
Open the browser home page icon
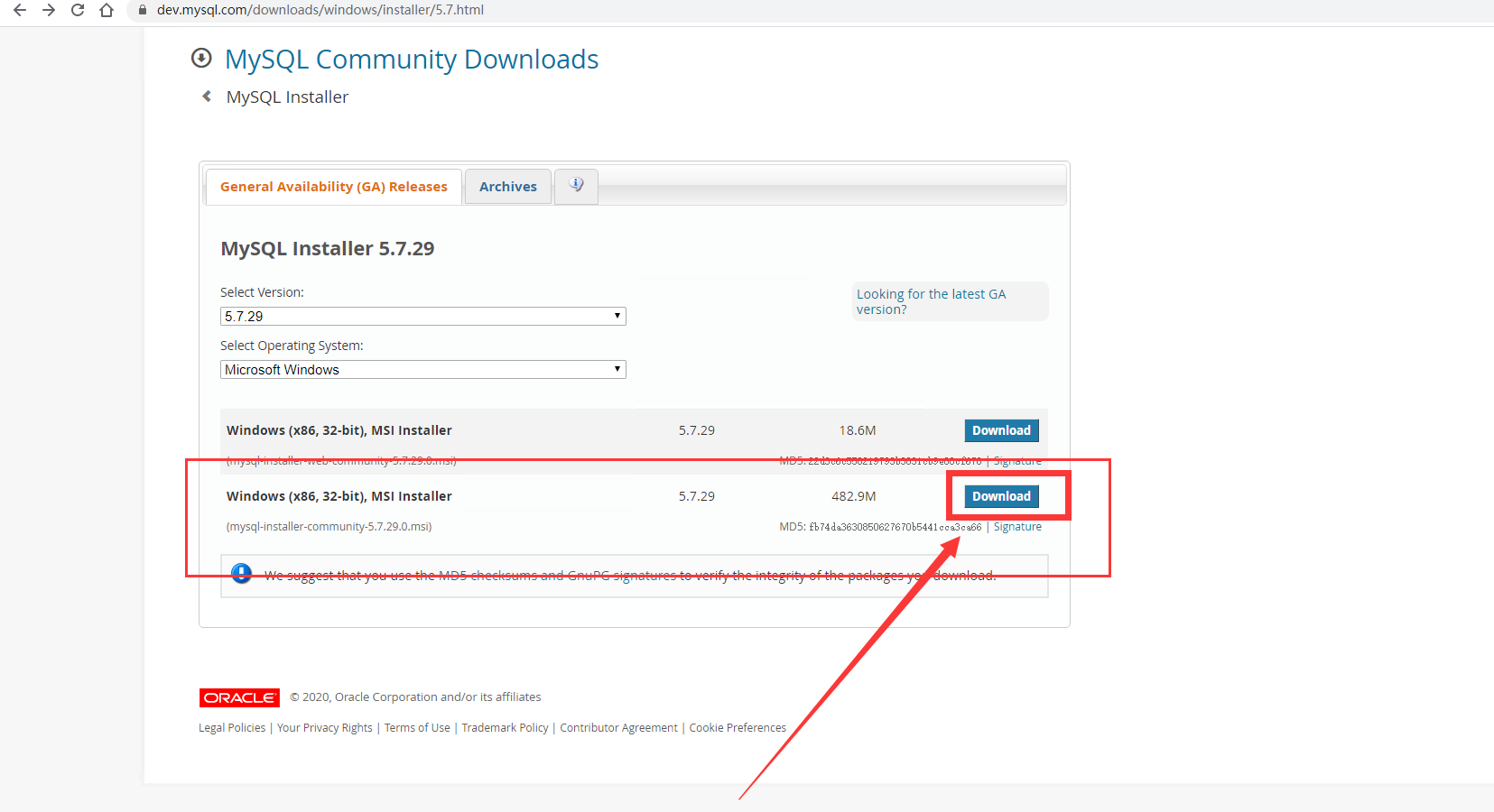click(107, 10)
